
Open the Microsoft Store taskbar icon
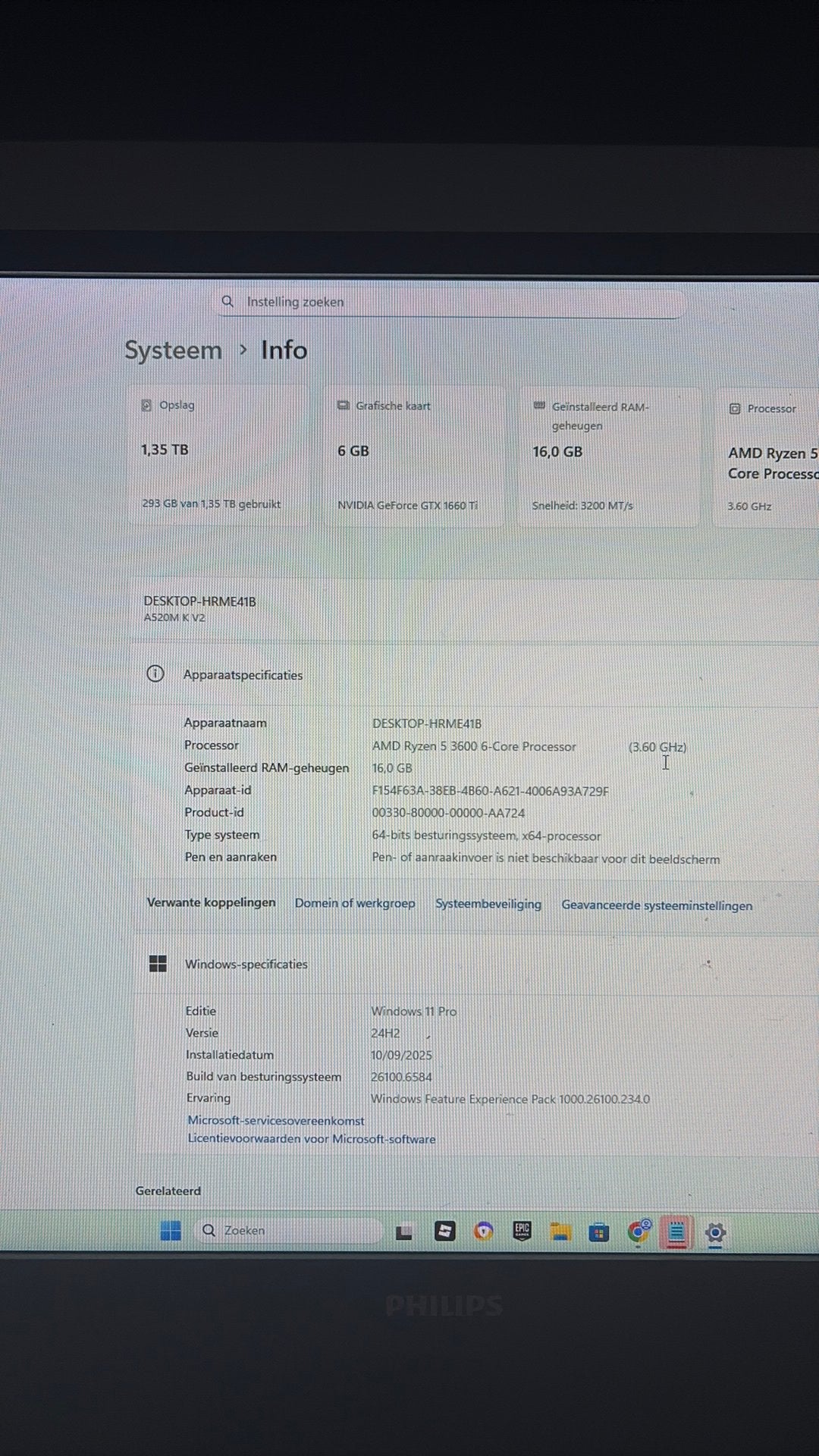(x=599, y=1233)
